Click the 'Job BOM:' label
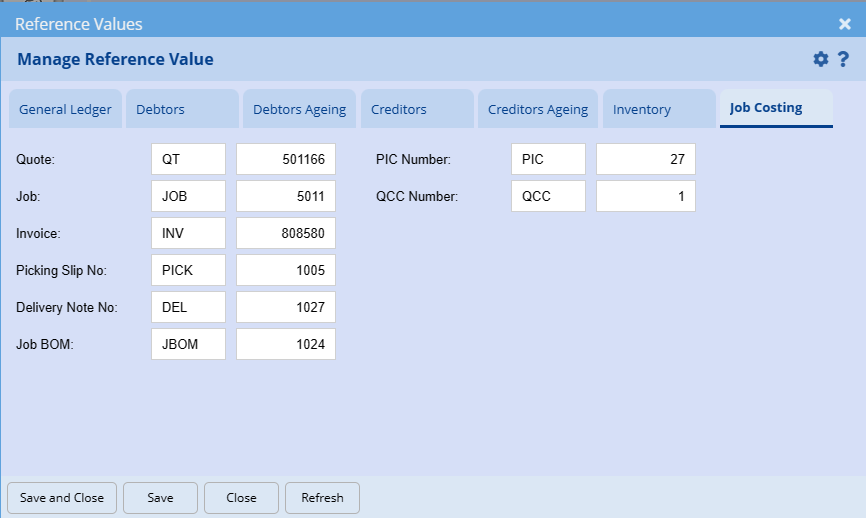 (45, 345)
